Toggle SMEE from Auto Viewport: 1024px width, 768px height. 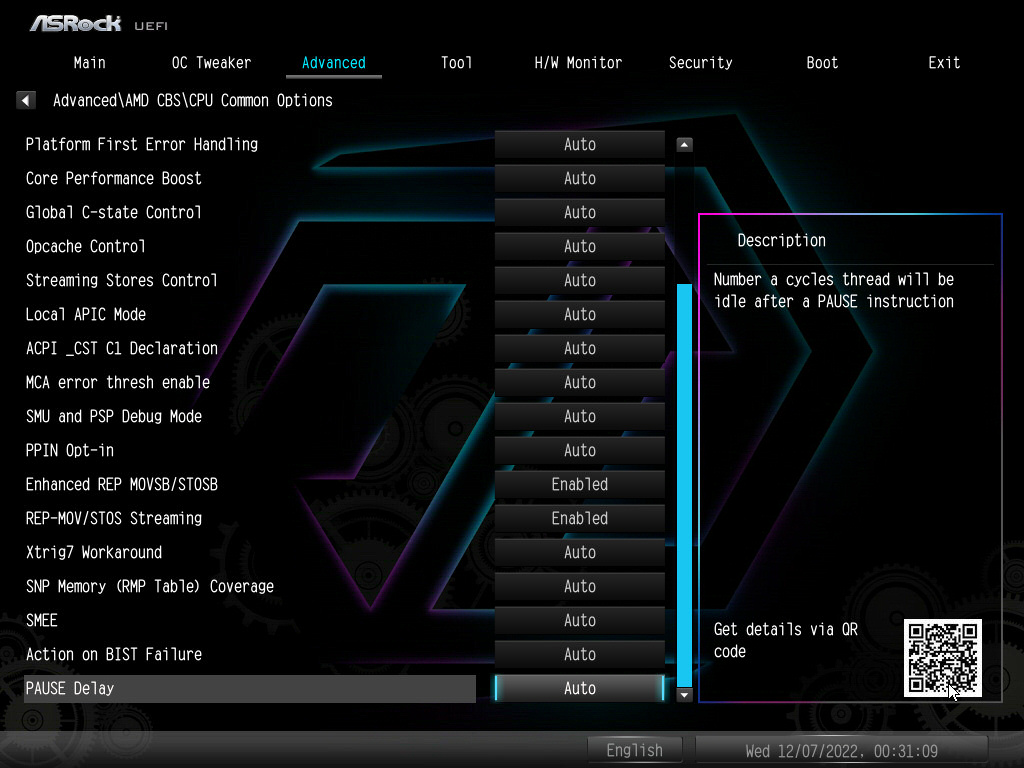click(x=579, y=620)
